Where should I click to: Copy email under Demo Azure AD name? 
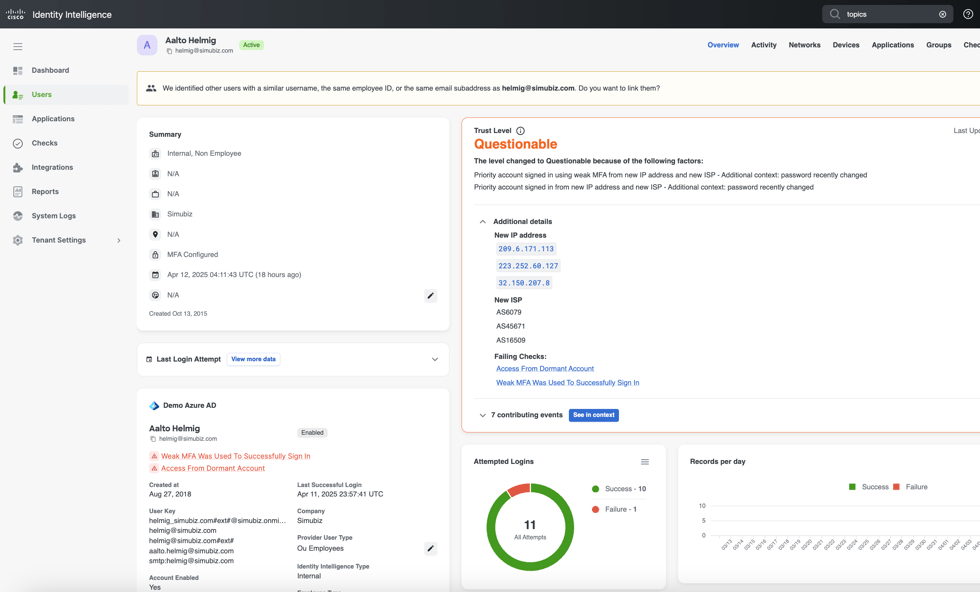153,439
